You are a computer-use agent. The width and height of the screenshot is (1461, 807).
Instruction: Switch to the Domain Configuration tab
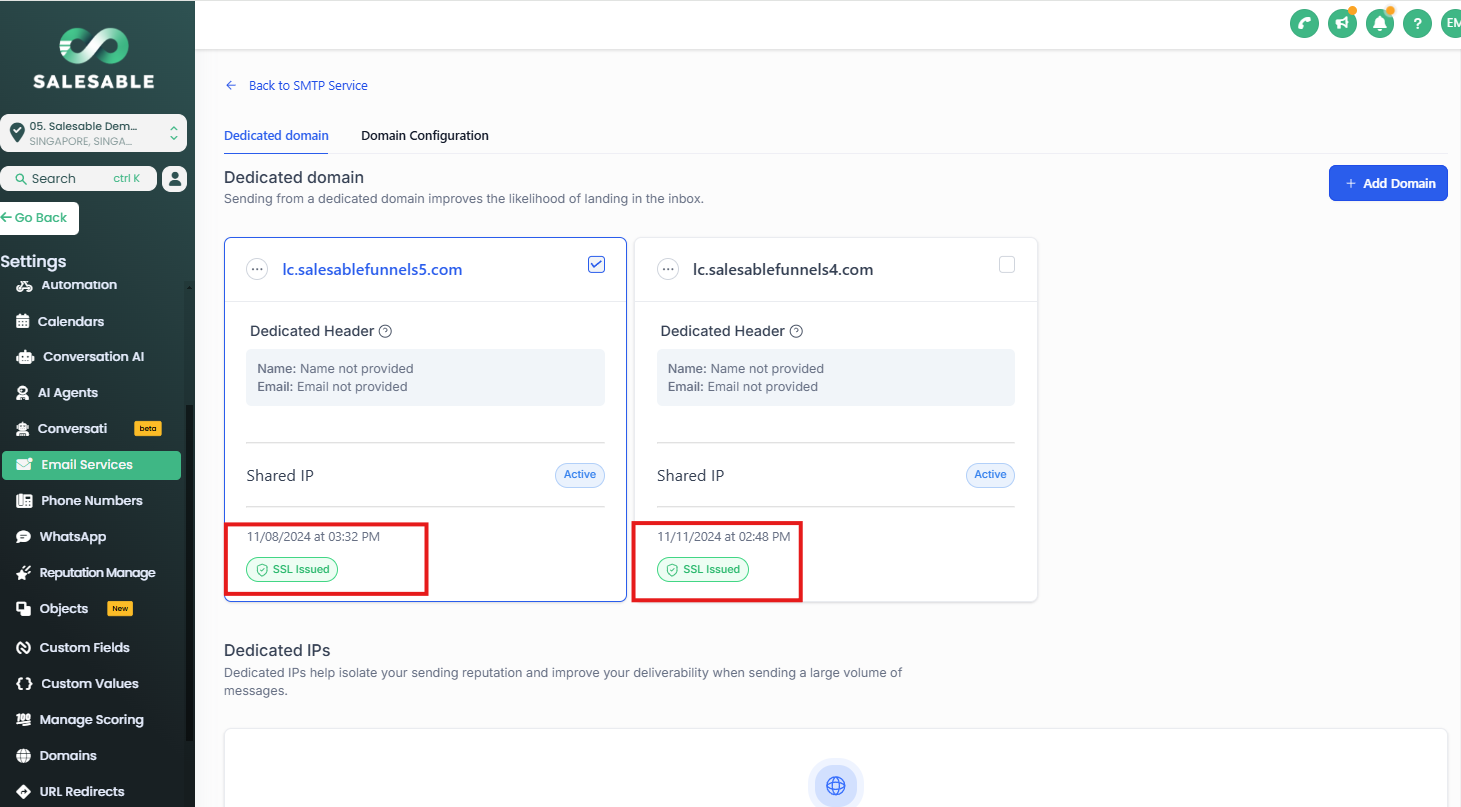(x=425, y=135)
